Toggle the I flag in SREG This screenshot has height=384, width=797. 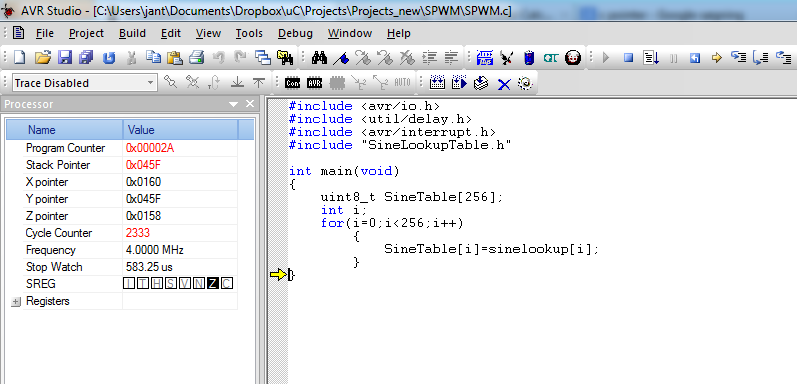130,284
